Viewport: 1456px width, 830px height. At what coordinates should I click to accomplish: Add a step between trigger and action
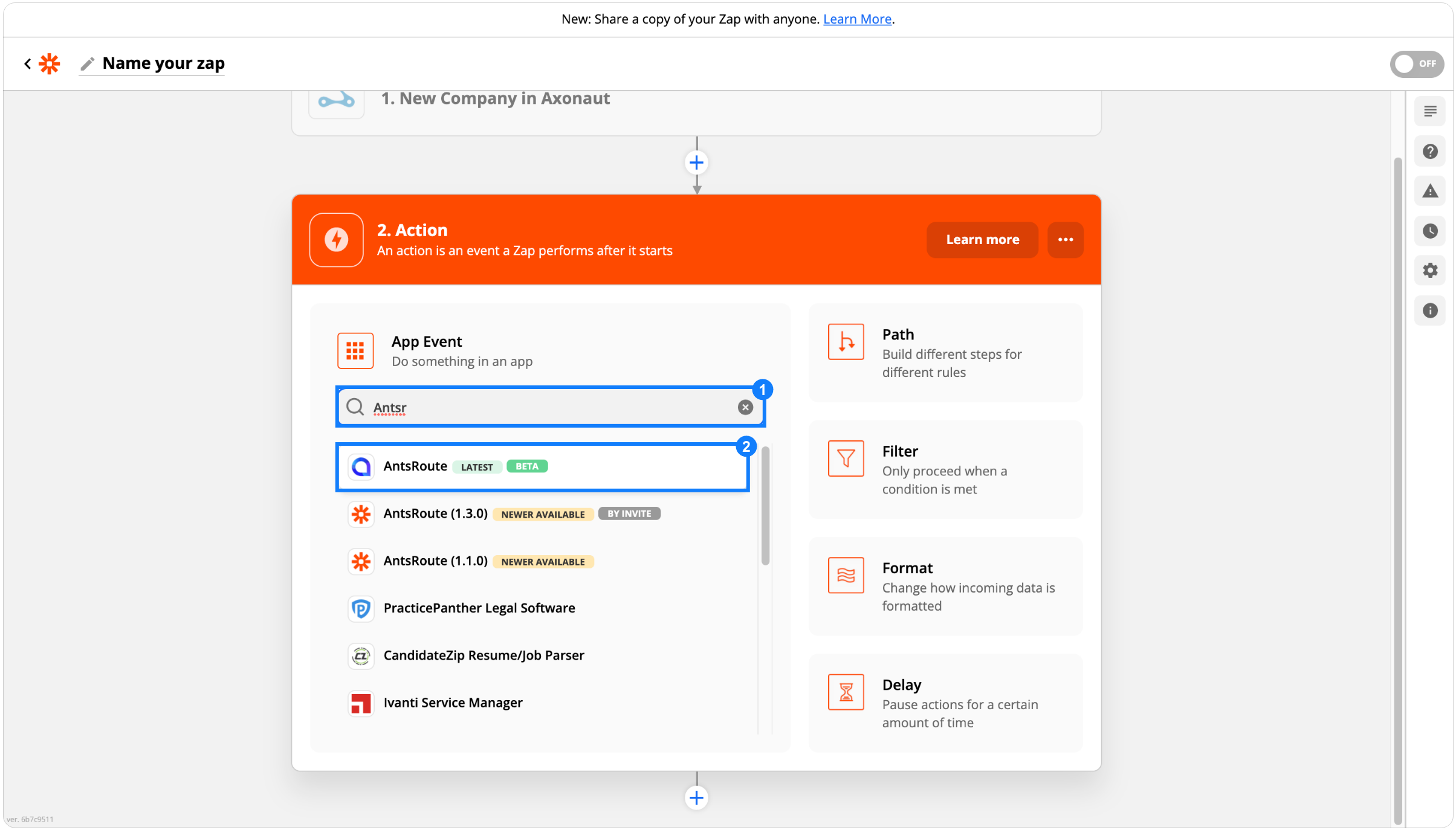[696, 162]
